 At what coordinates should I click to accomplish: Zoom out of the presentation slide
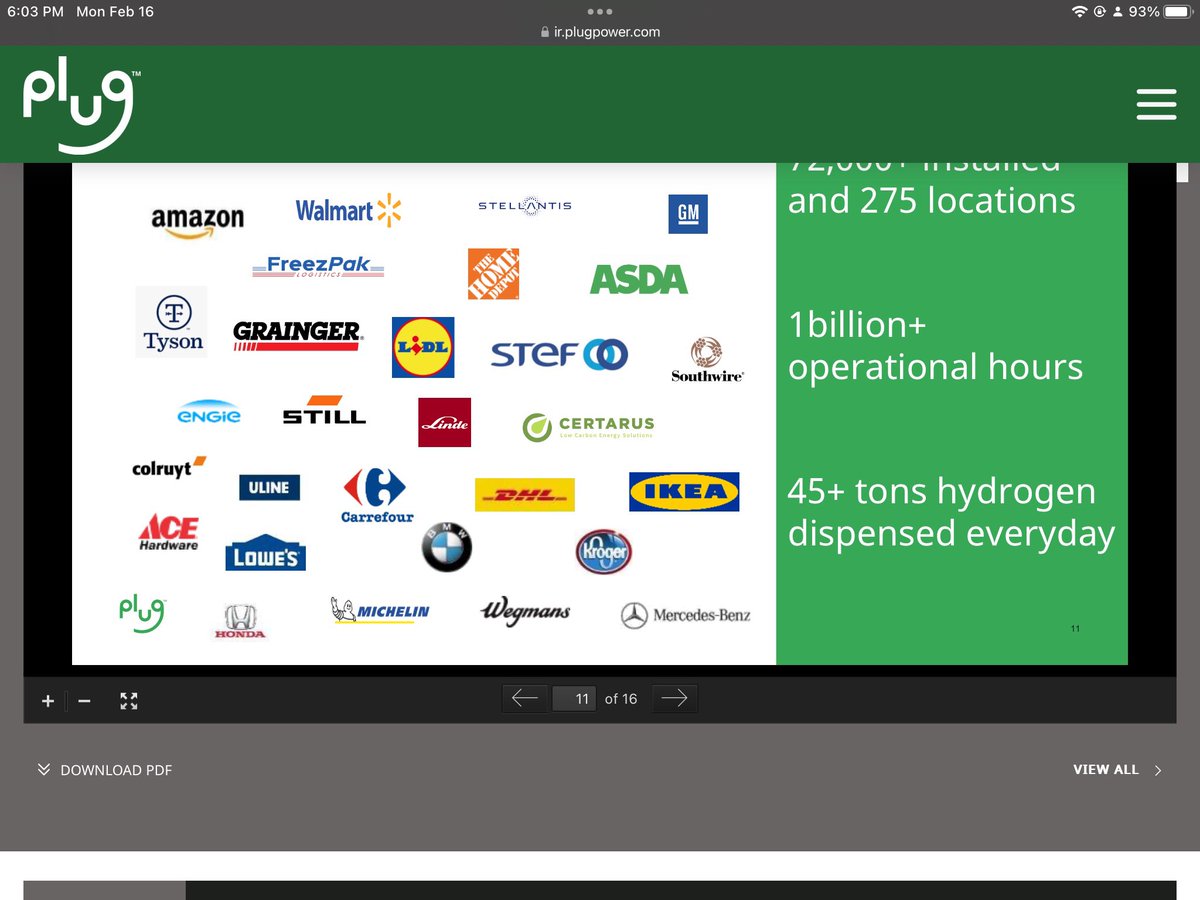[85, 700]
